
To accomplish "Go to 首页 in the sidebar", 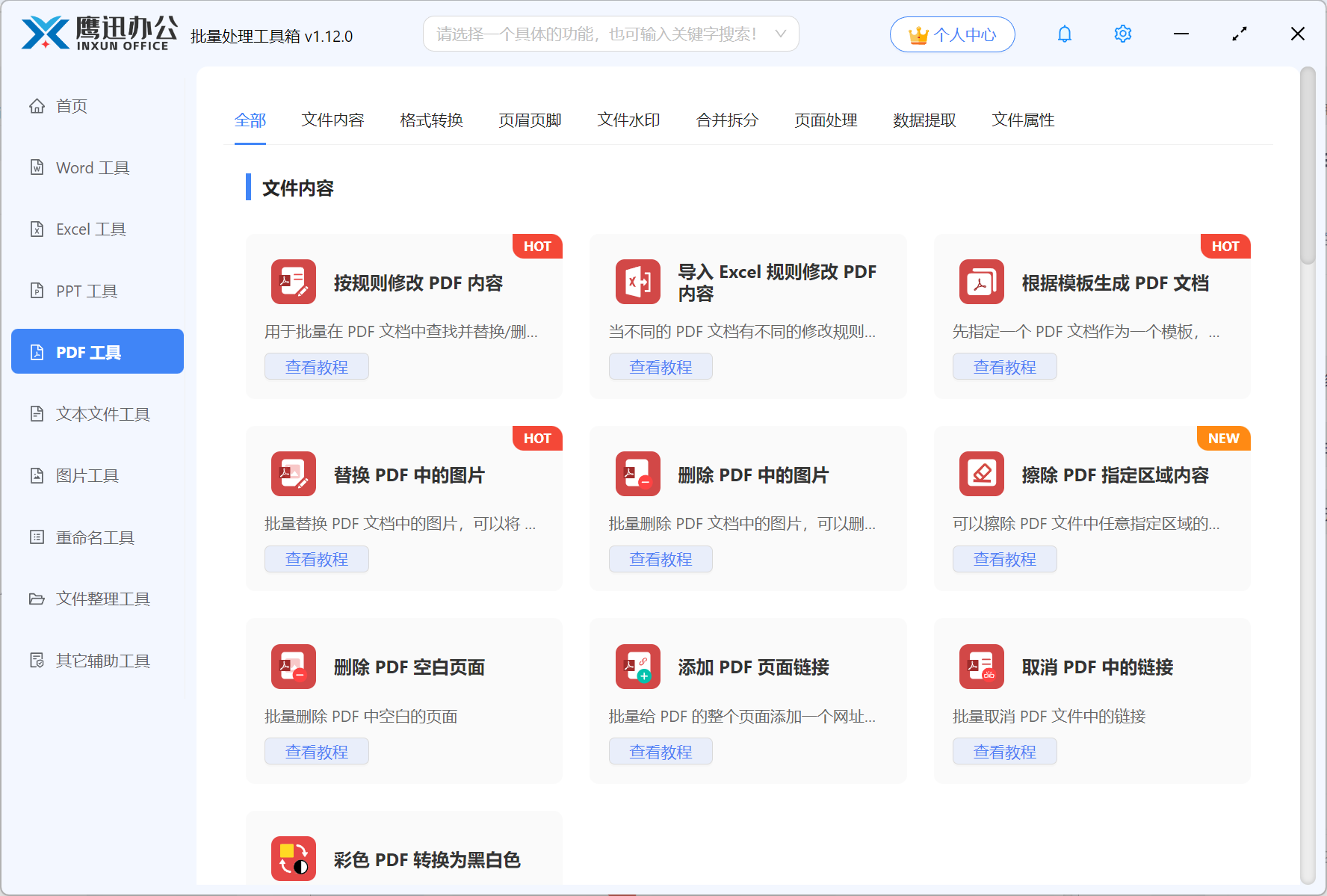I will (97, 106).
